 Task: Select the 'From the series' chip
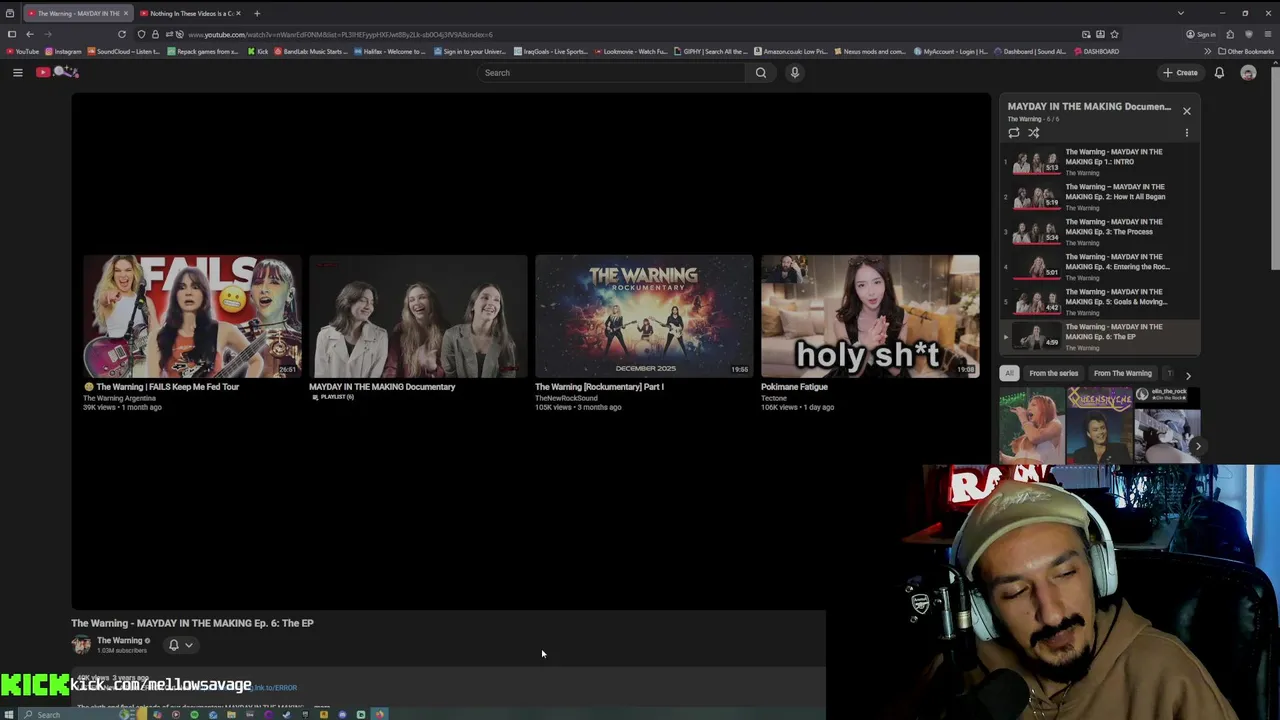(x=1053, y=373)
